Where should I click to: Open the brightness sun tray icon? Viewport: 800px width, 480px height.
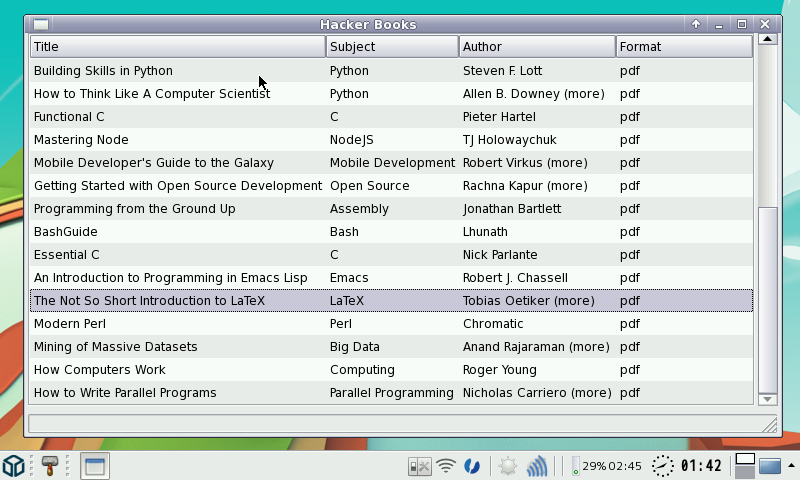click(x=508, y=466)
